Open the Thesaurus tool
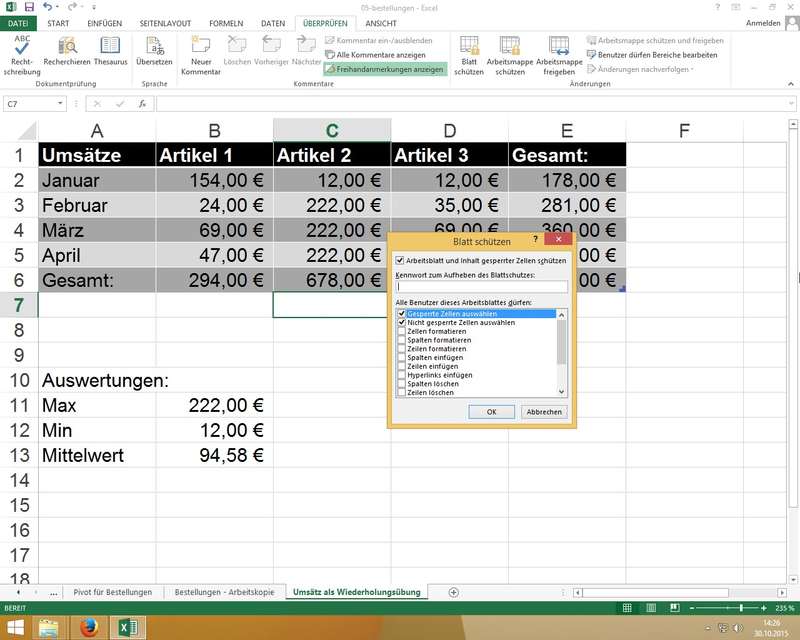The width and height of the screenshot is (800, 640). [110, 50]
